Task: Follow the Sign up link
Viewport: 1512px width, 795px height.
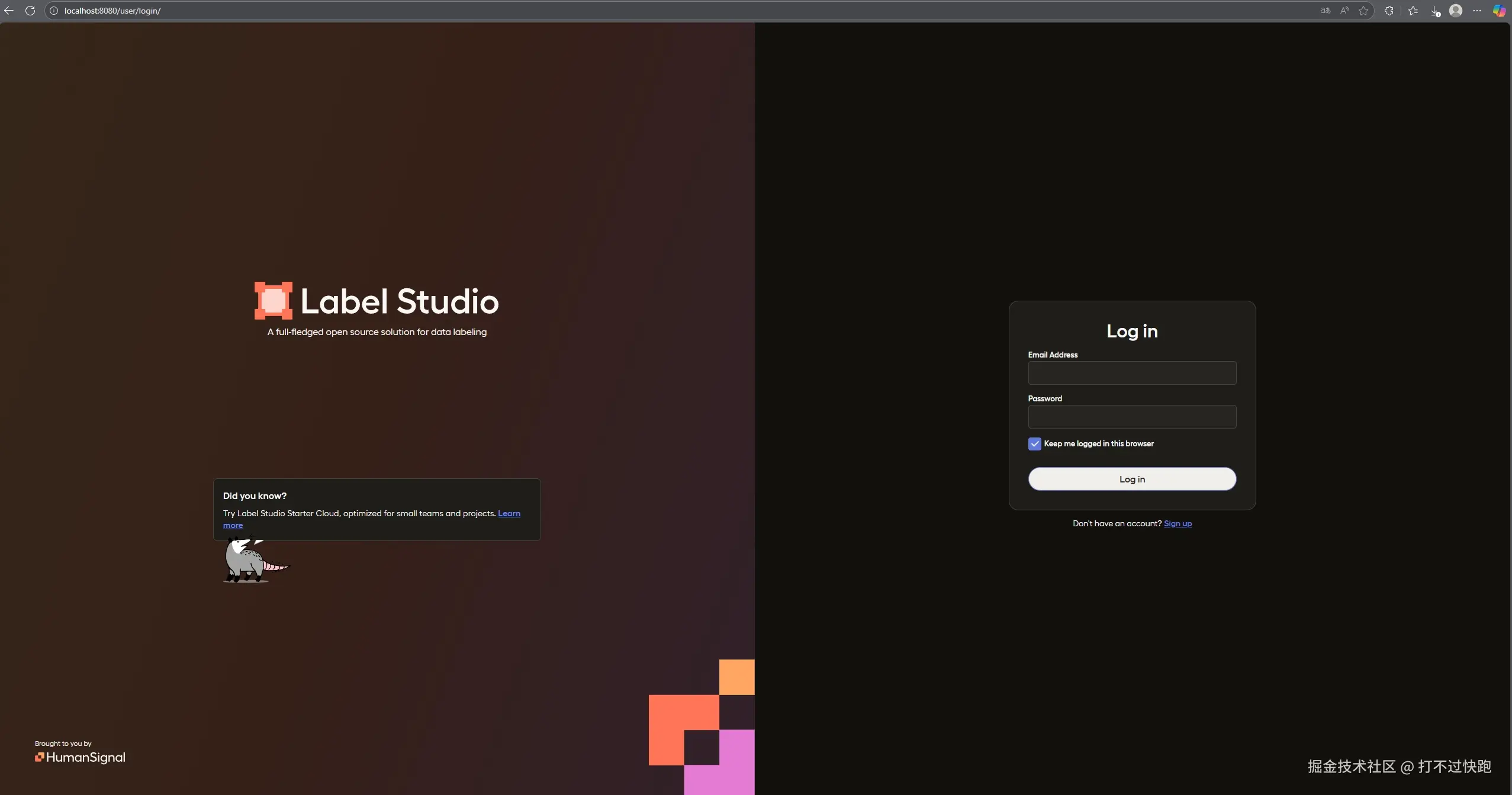Action: point(1178,523)
